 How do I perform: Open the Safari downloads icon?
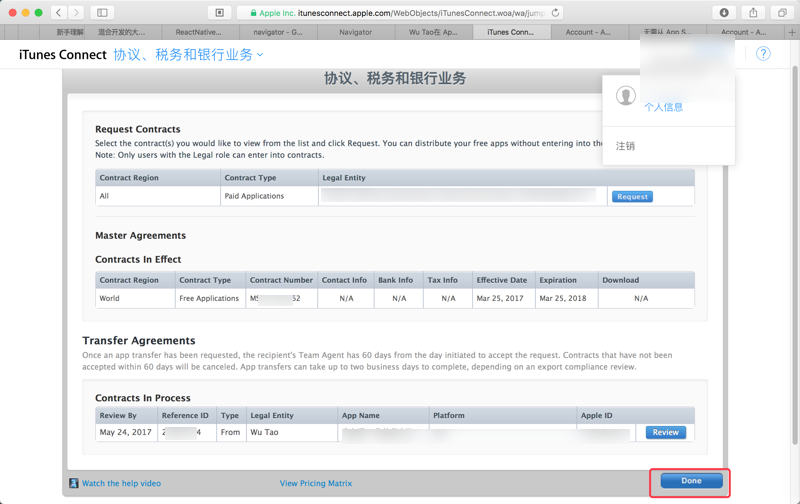pyautogui.click(x=723, y=13)
